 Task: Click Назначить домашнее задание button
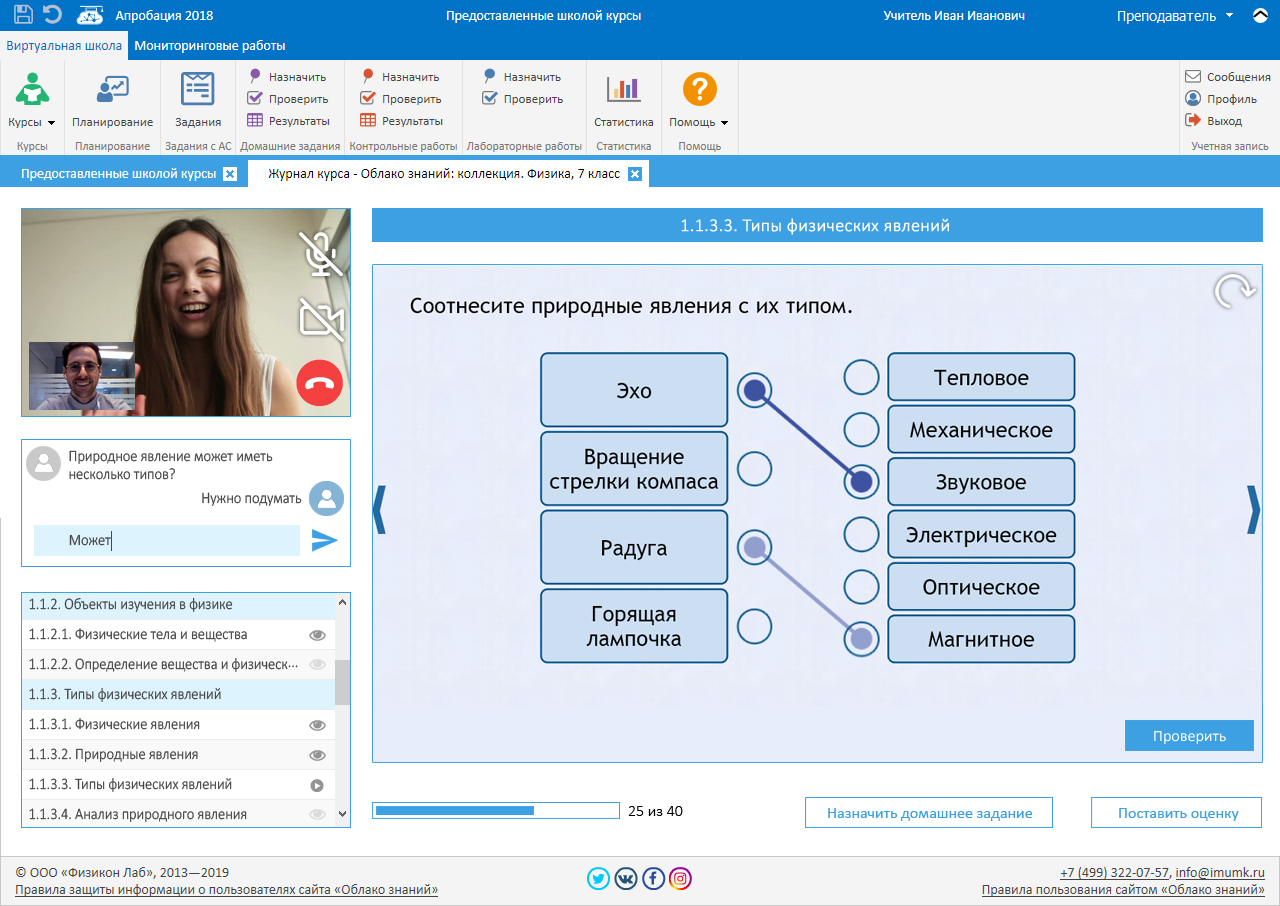tap(929, 813)
